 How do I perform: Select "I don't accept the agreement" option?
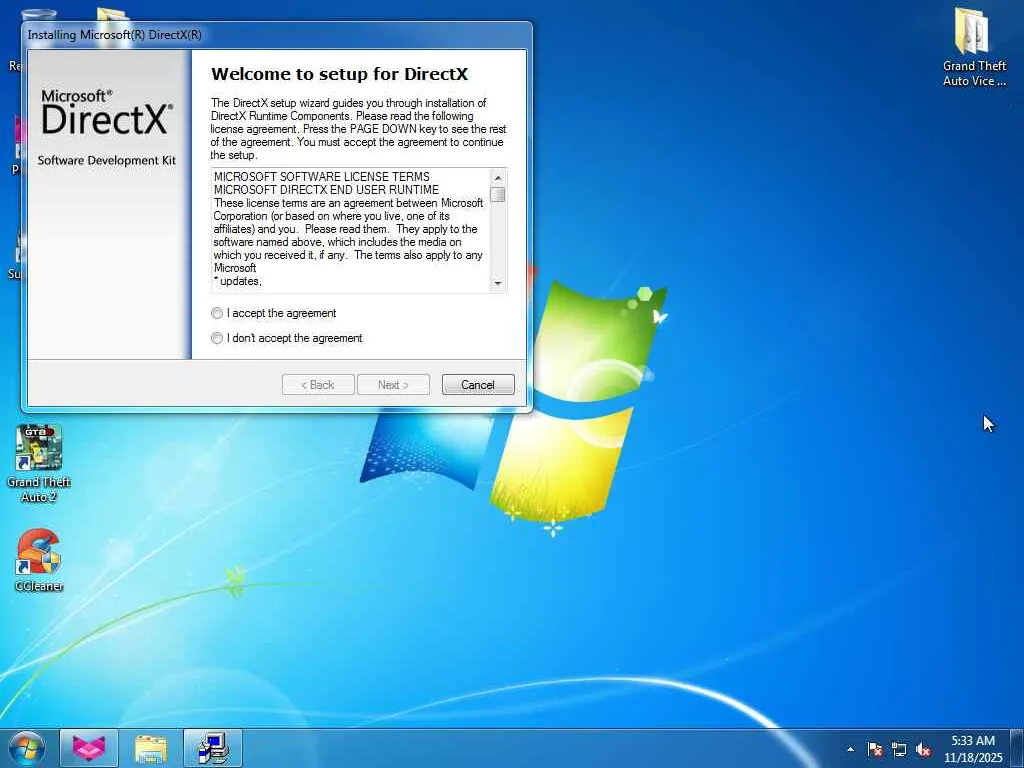(x=217, y=338)
